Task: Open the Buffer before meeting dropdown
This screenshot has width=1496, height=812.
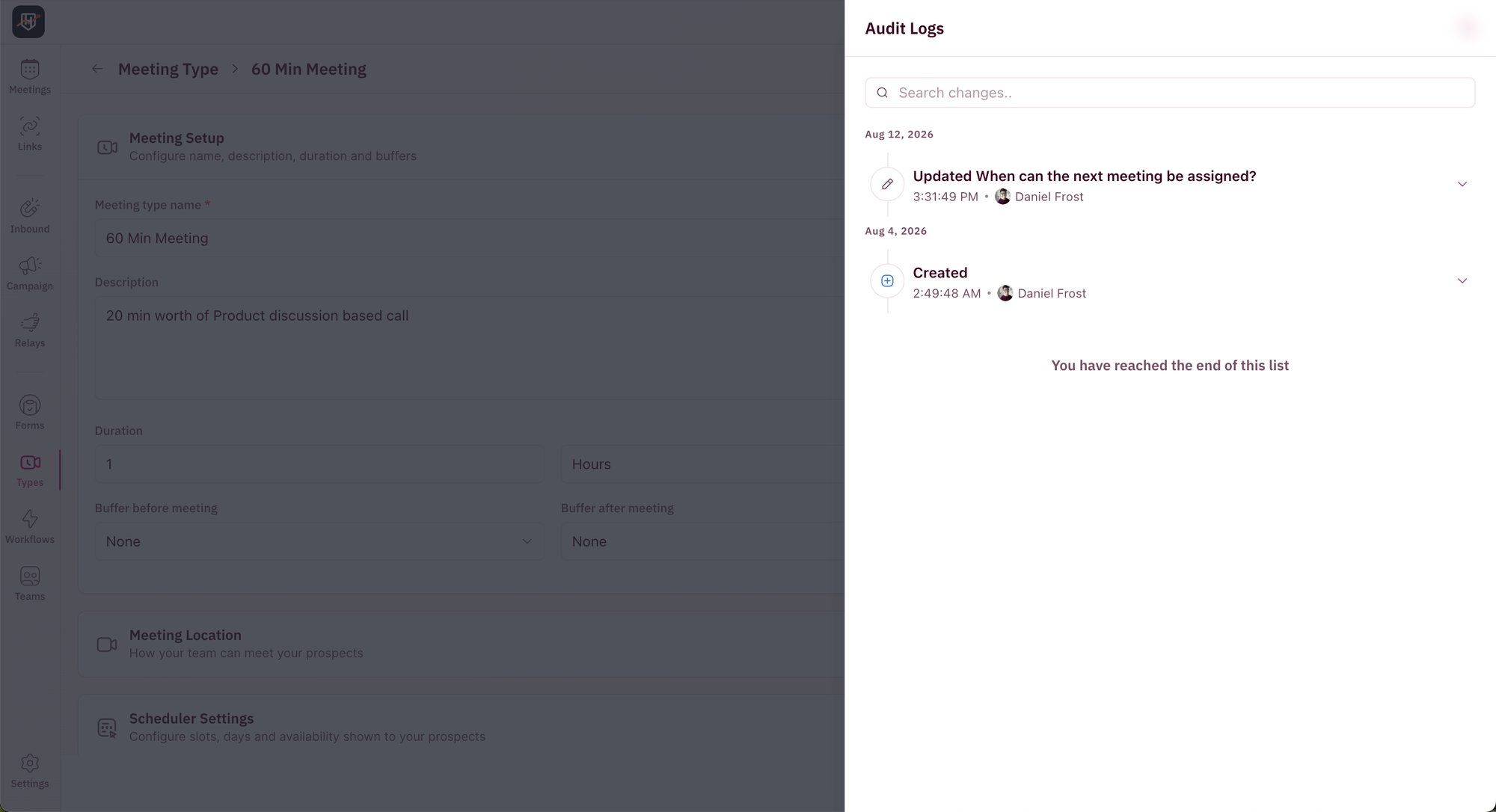Action: tap(319, 541)
